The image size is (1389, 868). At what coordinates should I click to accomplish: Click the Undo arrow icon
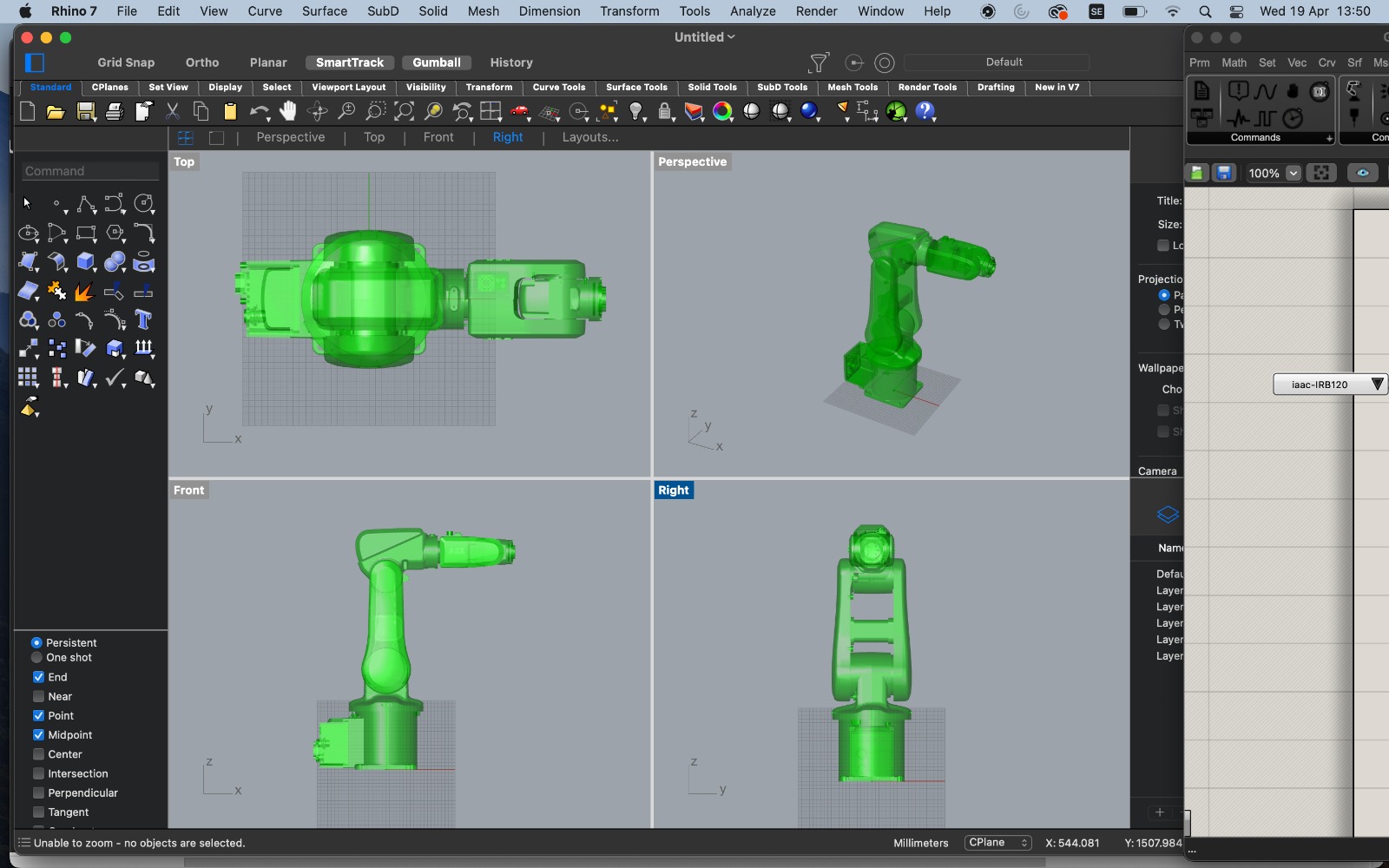[259, 111]
